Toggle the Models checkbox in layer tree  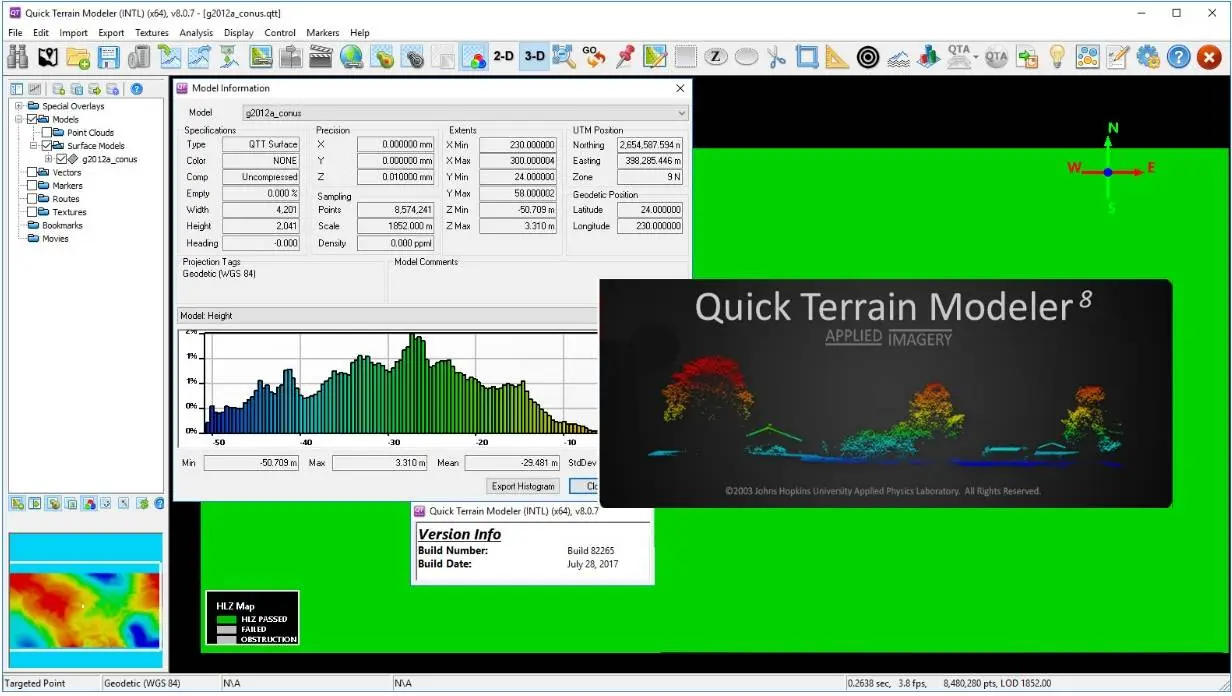[33, 119]
